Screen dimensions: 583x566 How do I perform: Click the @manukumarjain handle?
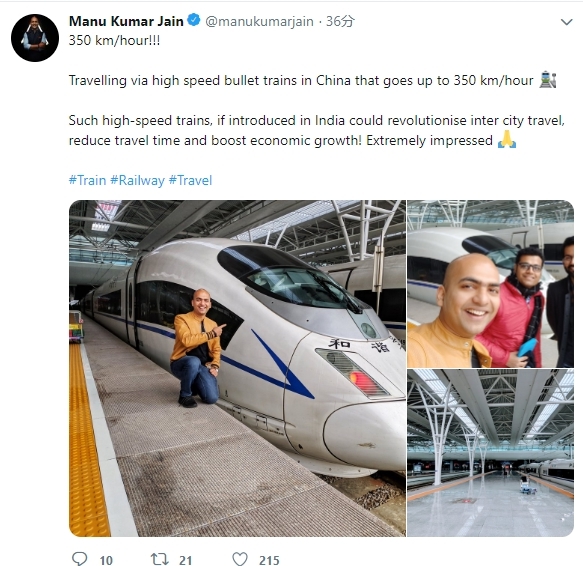(259, 21)
